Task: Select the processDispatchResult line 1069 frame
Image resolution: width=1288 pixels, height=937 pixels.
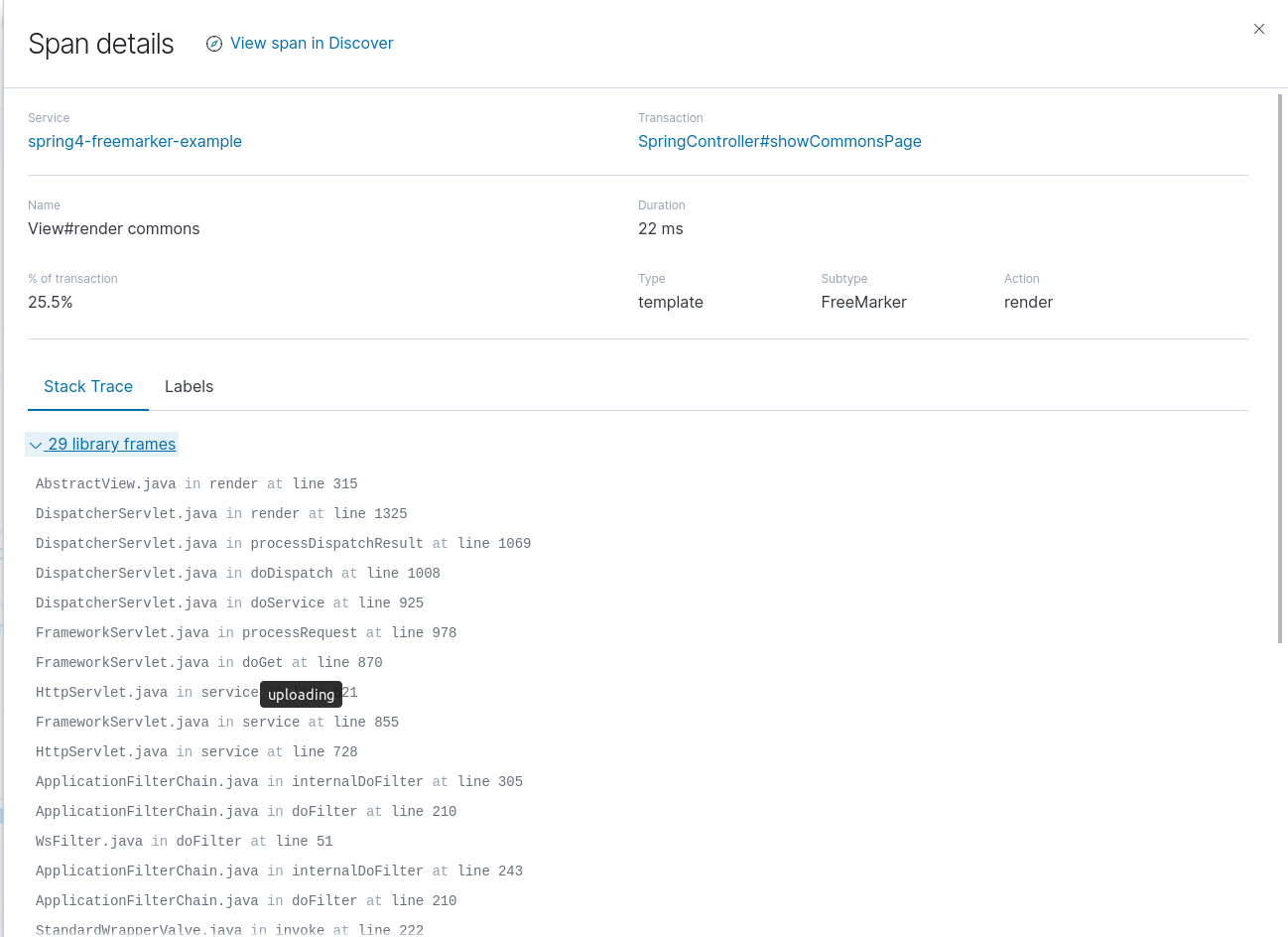Action: pyautogui.click(x=283, y=544)
